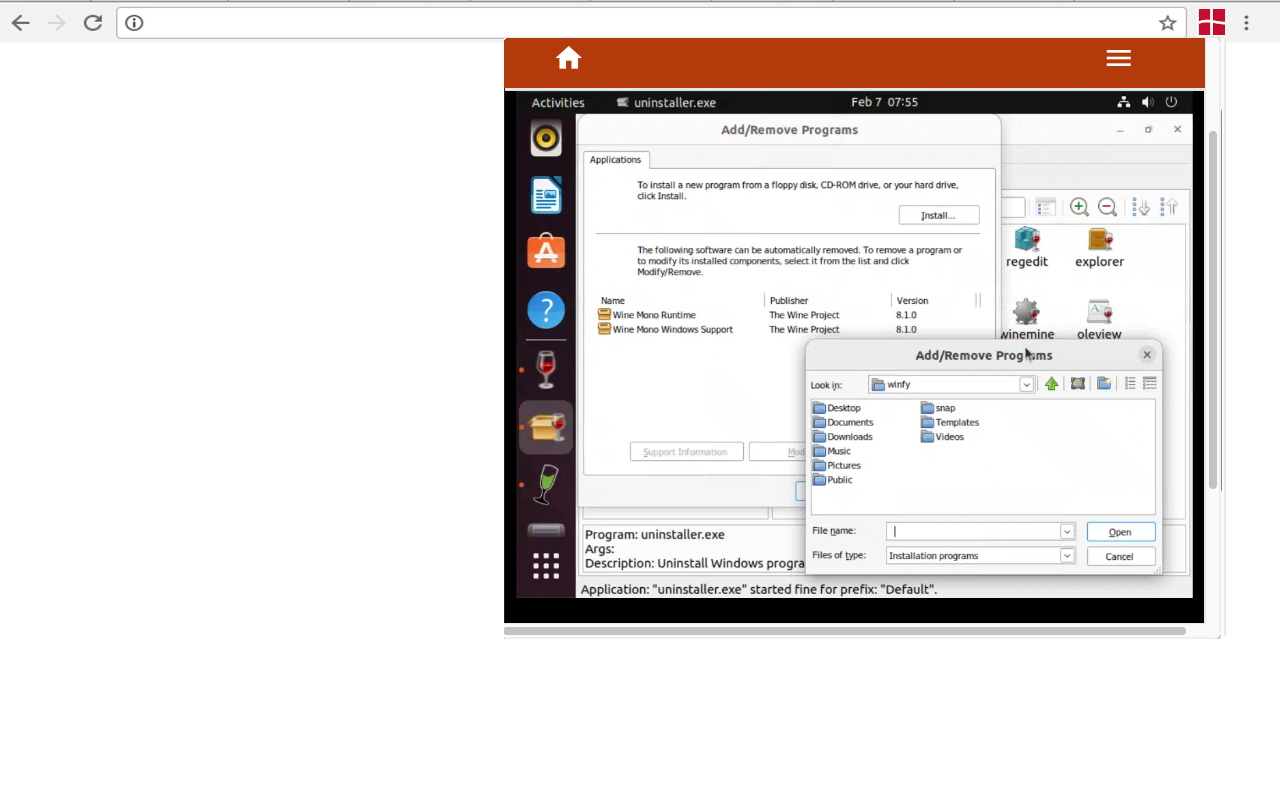Click the browser bookmark star icon
Image resolution: width=1280 pixels, height=800 pixels.
click(x=1167, y=23)
